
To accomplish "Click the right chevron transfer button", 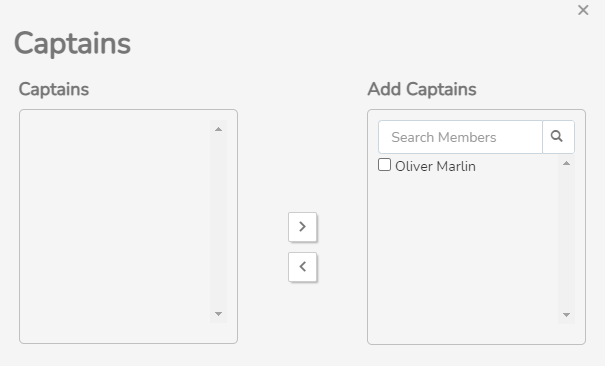I will point(302,227).
